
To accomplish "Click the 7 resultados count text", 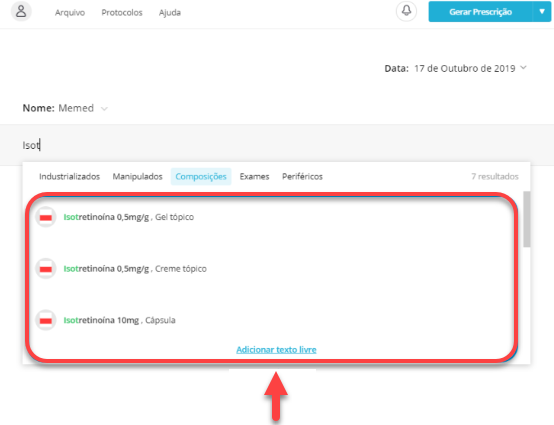I will [495, 176].
